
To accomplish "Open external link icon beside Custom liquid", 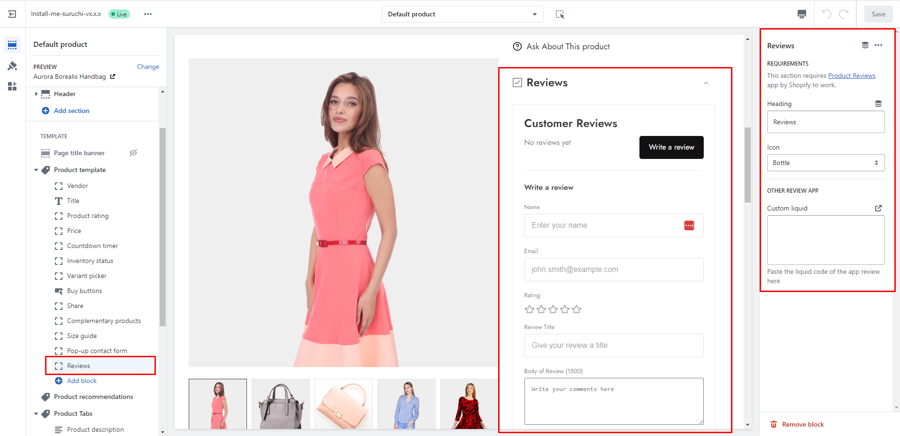I will (x=878, y=208).
